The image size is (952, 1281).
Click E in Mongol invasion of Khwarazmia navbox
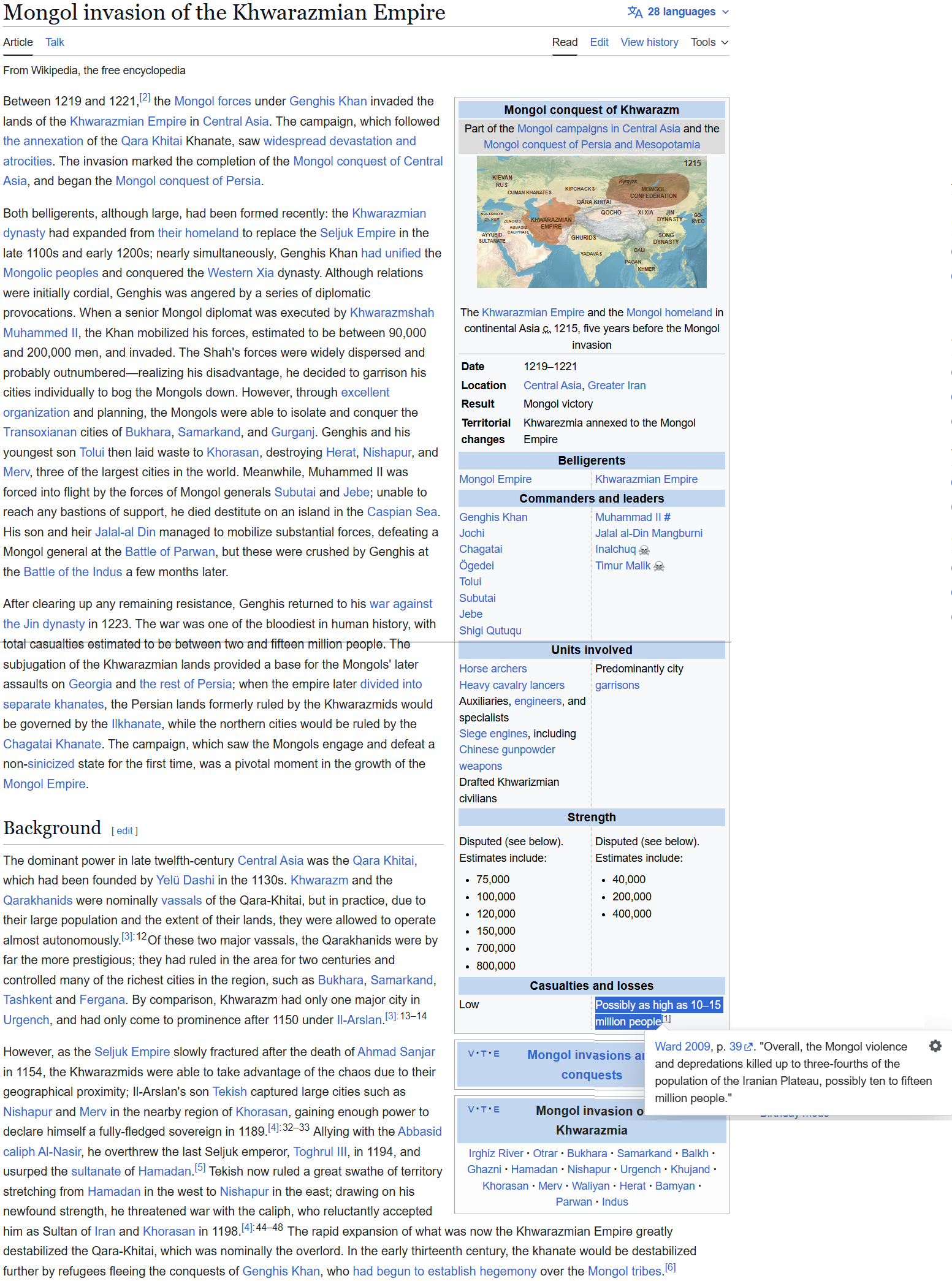496,1109
